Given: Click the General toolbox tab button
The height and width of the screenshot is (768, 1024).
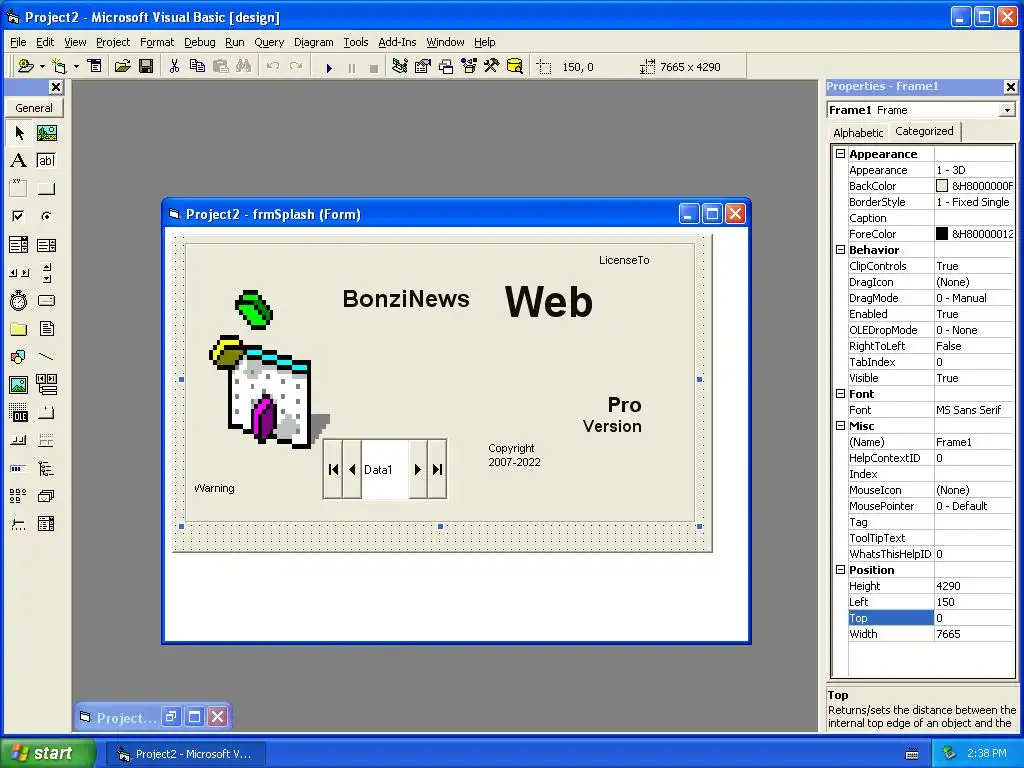Looking at the screenshot, I should point(34,108).
